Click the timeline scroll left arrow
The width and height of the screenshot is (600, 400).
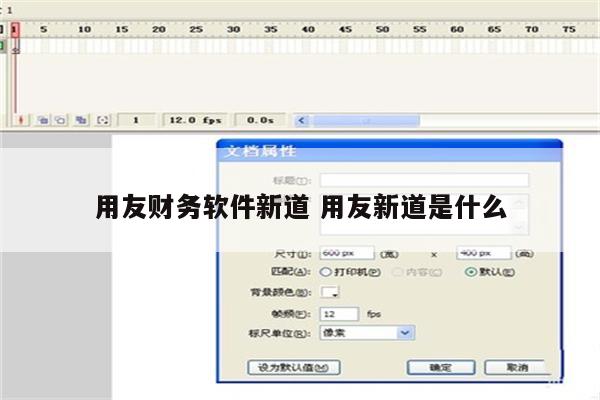point(302,121)
